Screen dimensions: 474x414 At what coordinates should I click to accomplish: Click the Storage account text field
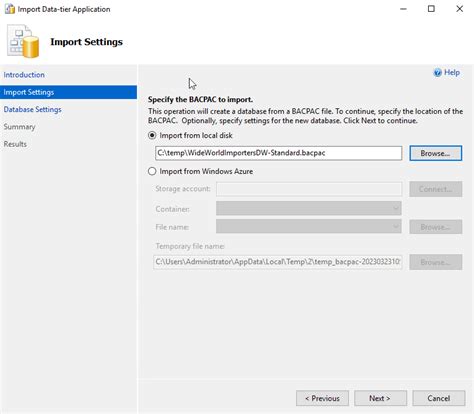[309, 189]
